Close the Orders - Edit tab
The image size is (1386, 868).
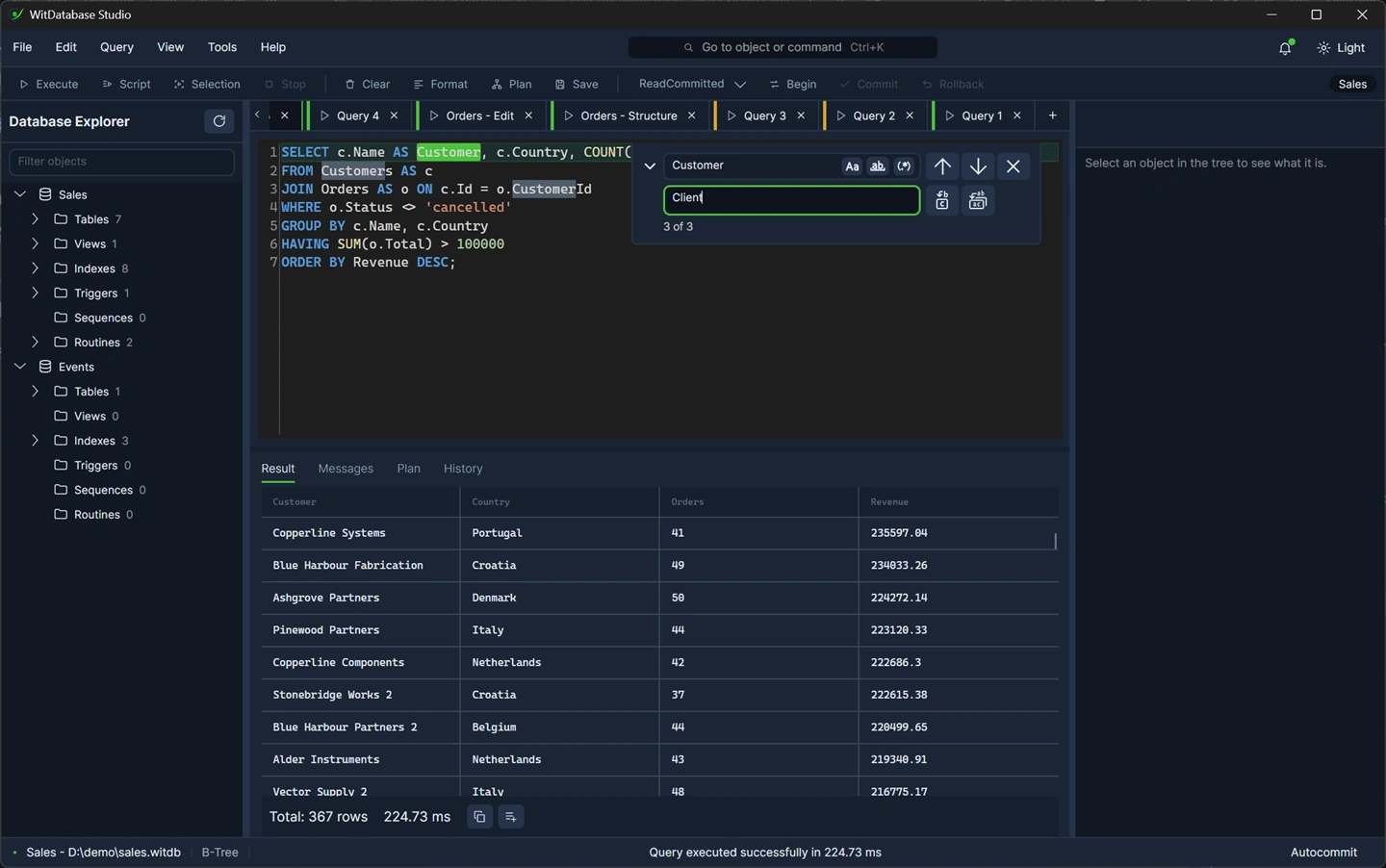[x=528, y=115]
